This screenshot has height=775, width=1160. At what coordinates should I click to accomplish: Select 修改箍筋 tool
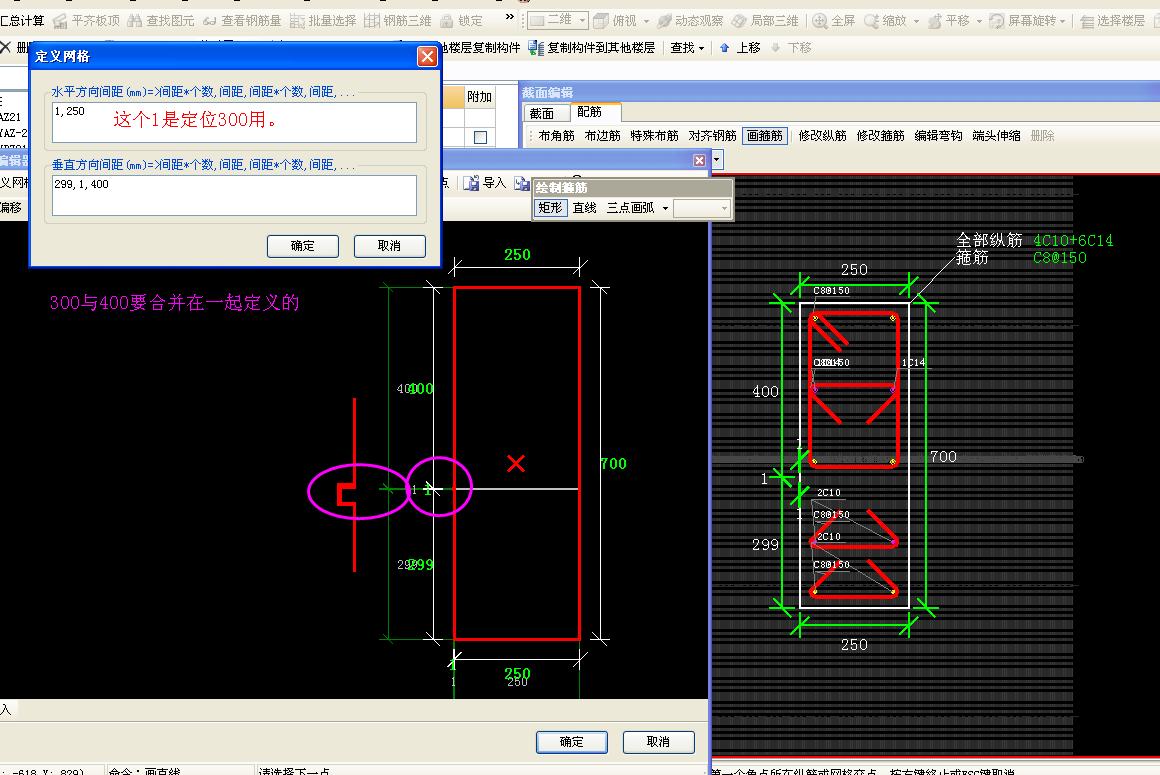[x=880, y=135]
